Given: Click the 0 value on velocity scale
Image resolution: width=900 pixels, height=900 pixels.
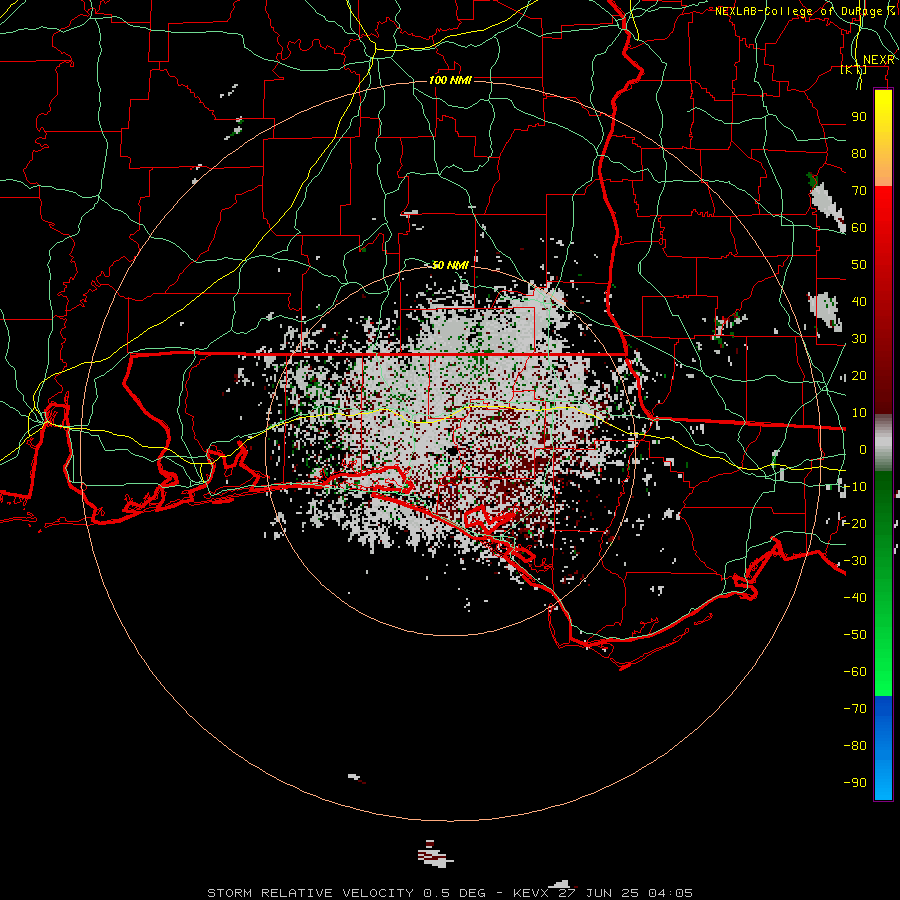Looking at the screenshot, I should pyautogui.click(x=863, y=449).
